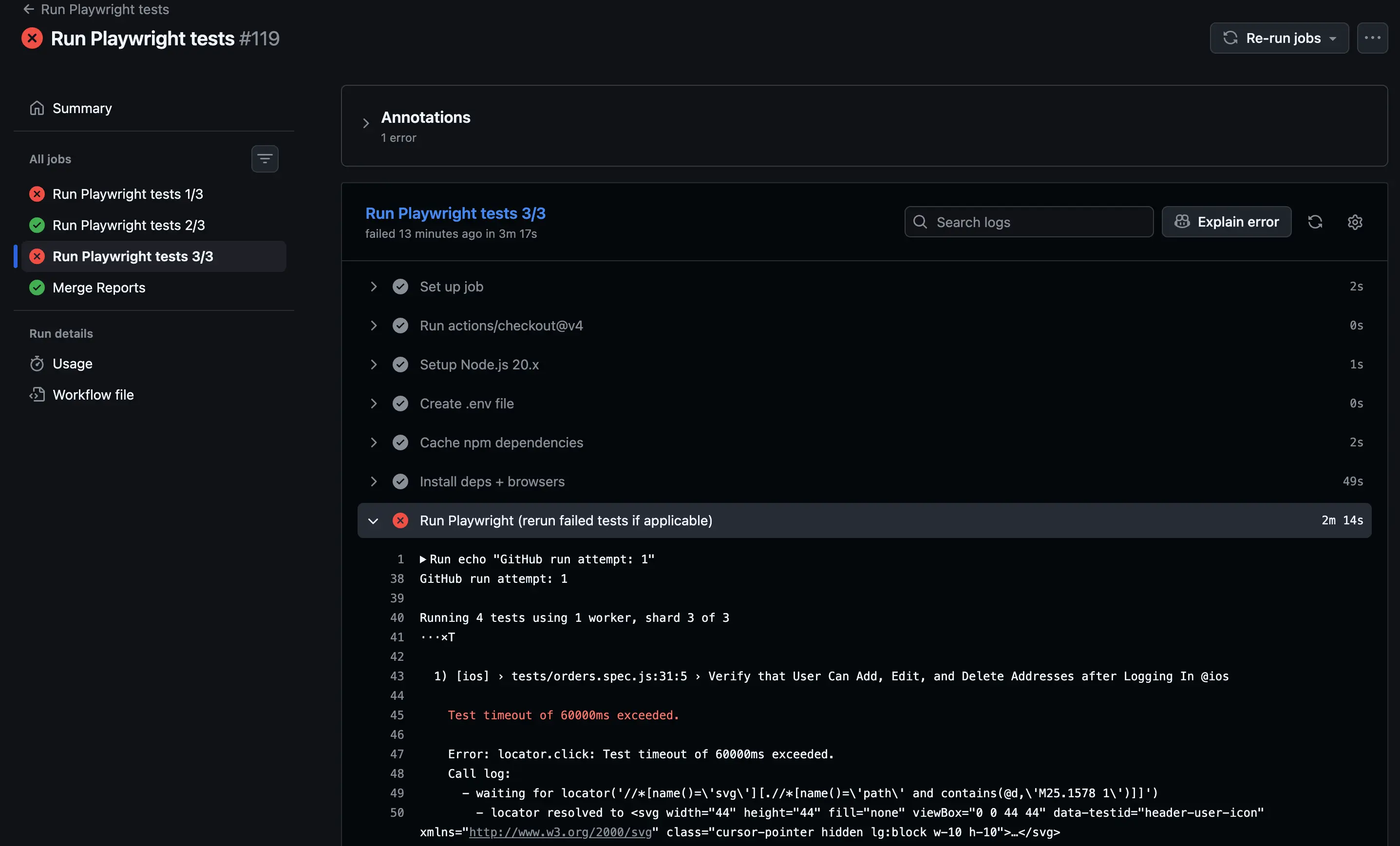
Task: Click Run Playwright tests 3/3 heading link
Action: pos(455,213)
